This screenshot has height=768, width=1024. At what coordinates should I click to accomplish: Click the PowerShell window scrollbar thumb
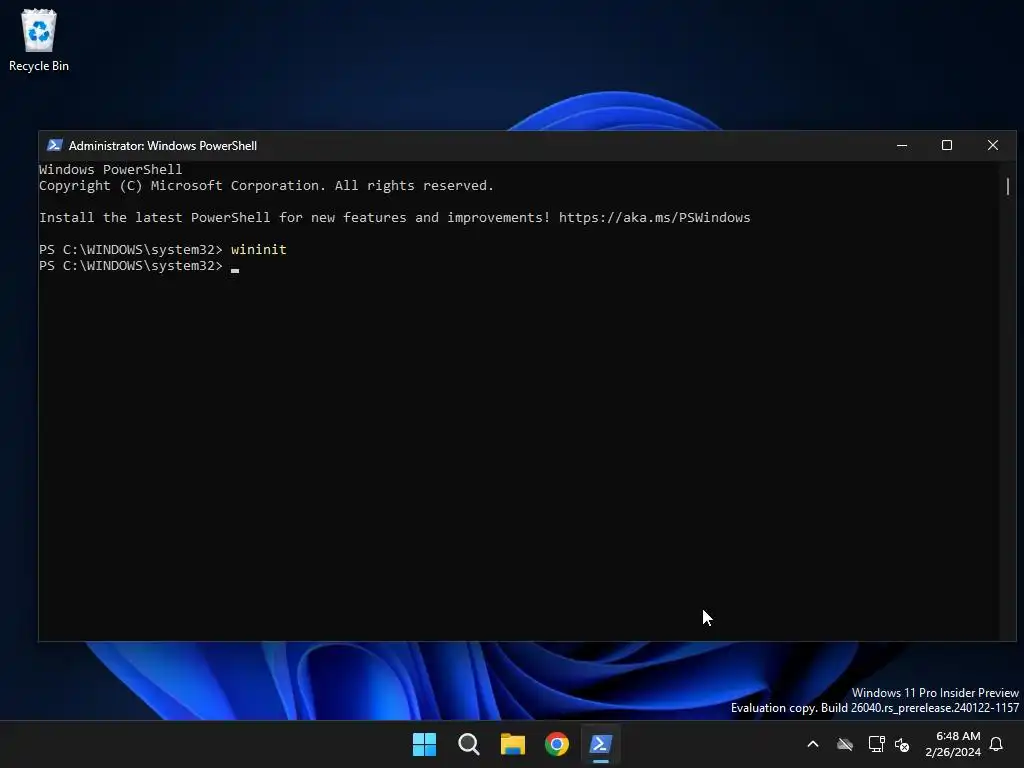pos(1008,186)
